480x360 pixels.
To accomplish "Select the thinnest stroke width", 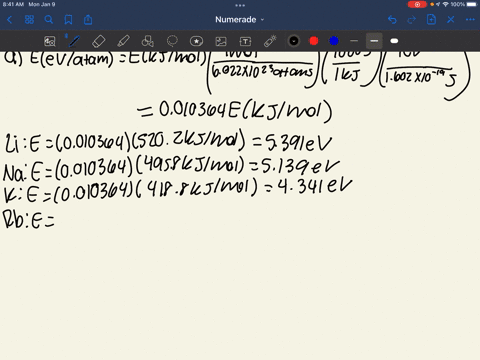I will pyautogui.click(x=354, y=41).
